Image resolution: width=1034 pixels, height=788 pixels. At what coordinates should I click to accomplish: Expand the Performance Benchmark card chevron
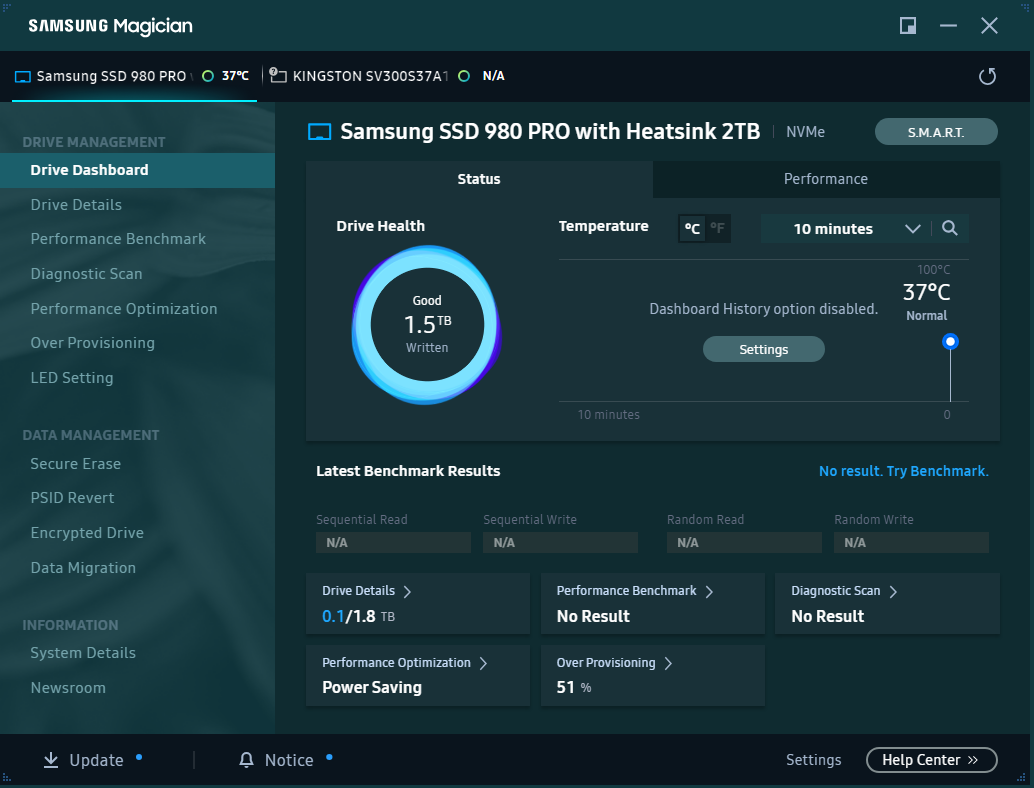(x=709, y=591)
